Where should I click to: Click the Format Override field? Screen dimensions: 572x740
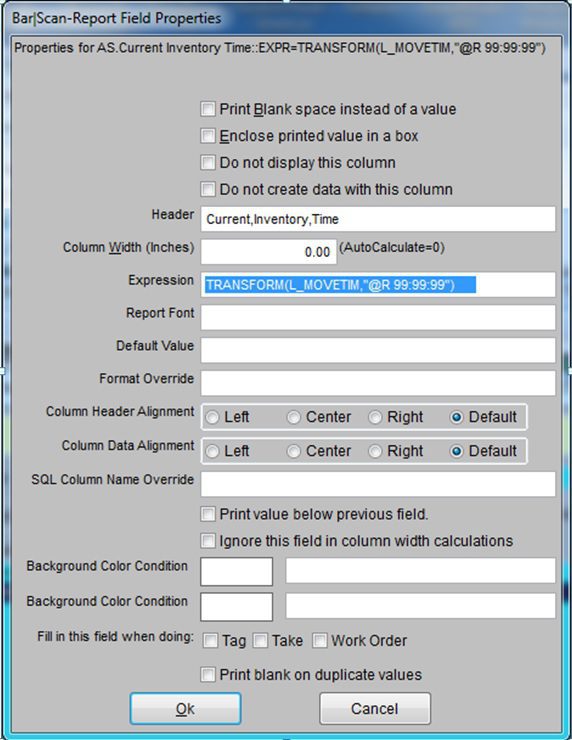[378, 383]
